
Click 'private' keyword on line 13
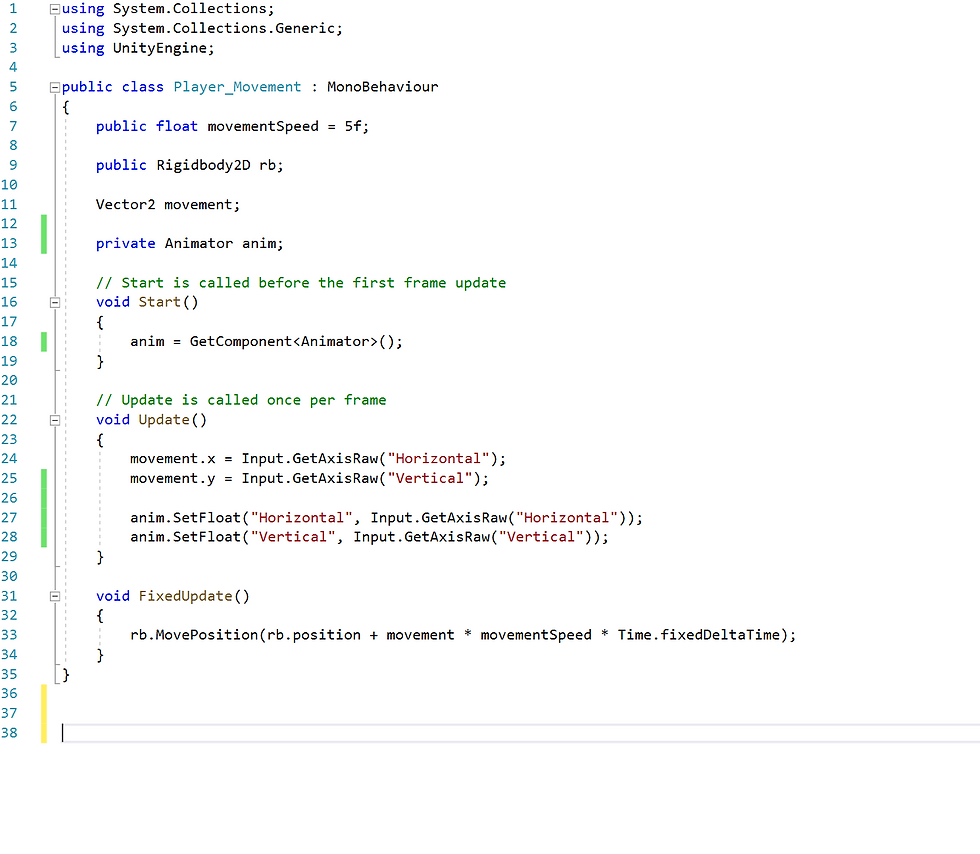(x=125, y=243)
